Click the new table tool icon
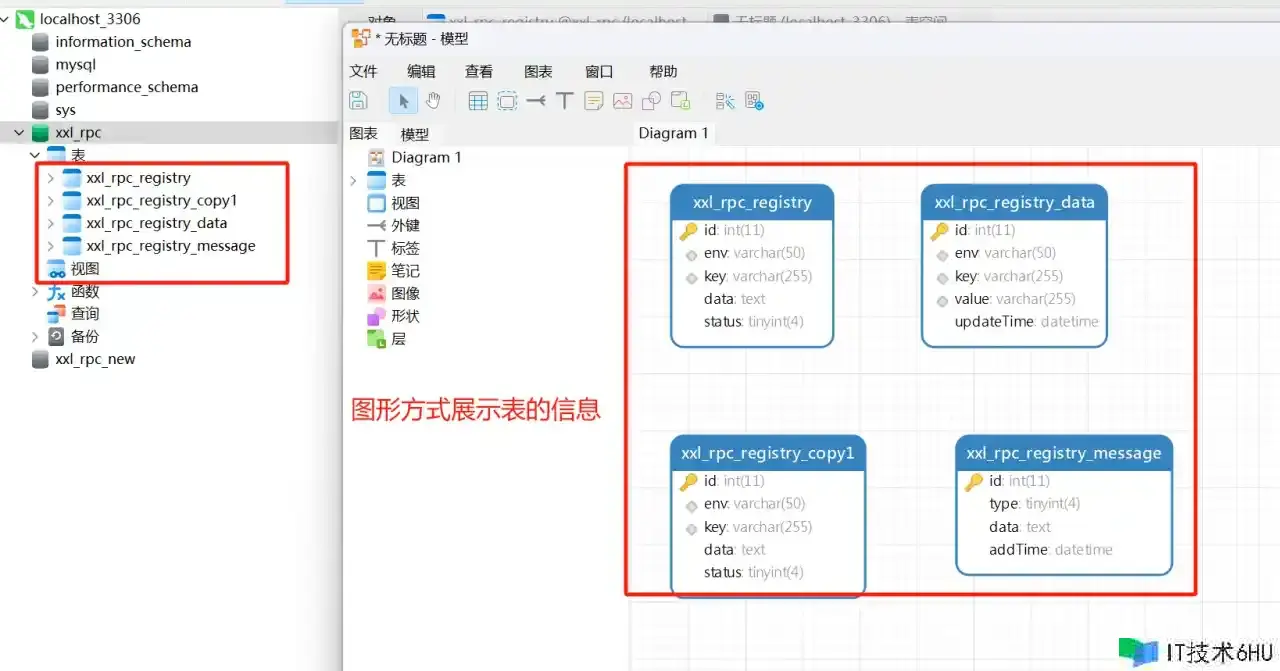This screenshot has width=1280, height=671. pos(478,101)
